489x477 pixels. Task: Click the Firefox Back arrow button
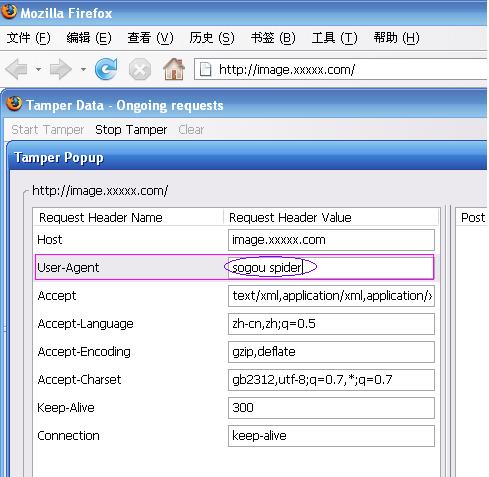16,69
